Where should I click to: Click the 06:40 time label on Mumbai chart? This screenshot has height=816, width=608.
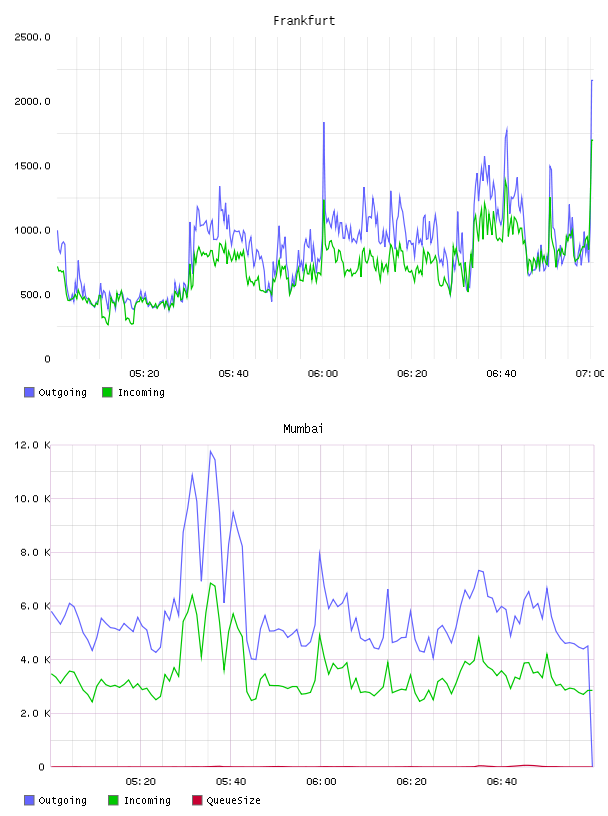point(502,782)
